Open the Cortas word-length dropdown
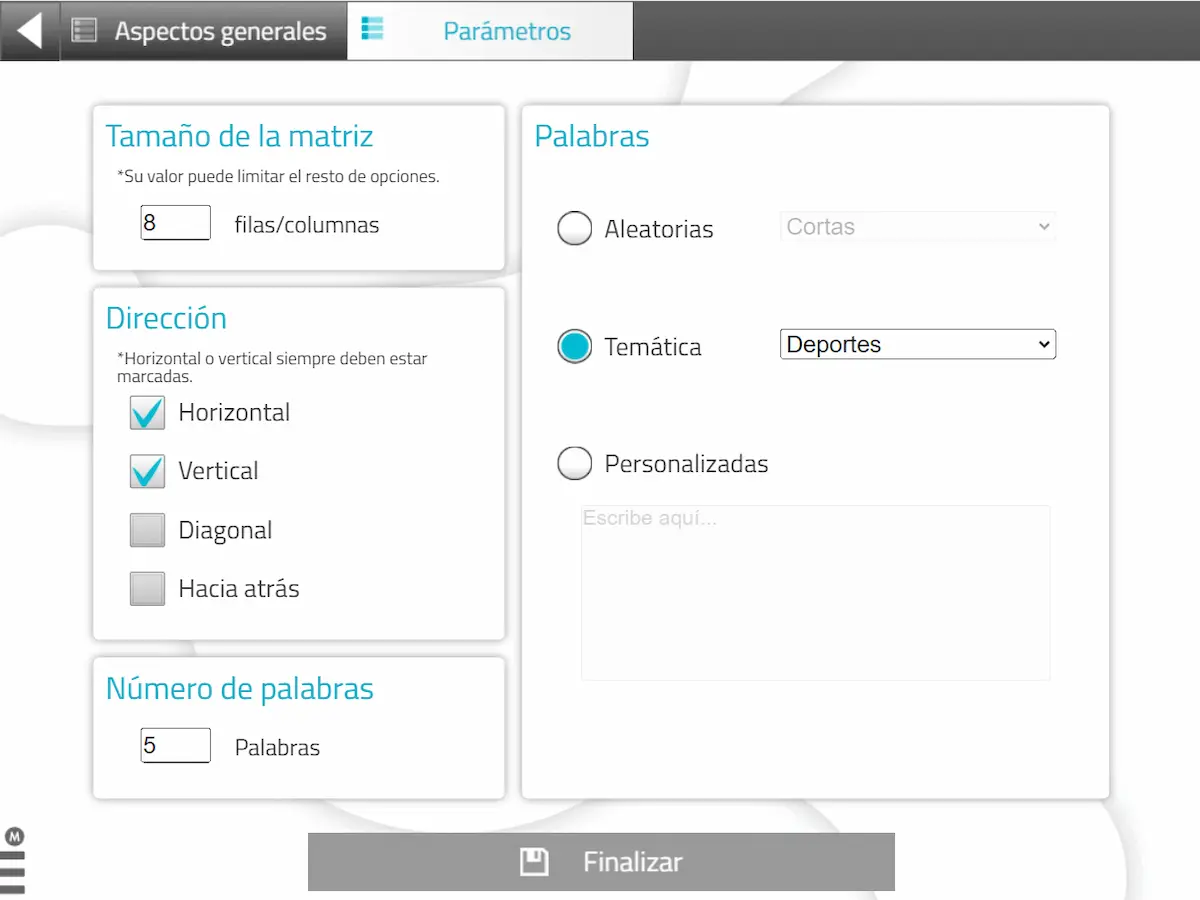1200x900 pixels. pyautogui.click(x=918, y=227)
